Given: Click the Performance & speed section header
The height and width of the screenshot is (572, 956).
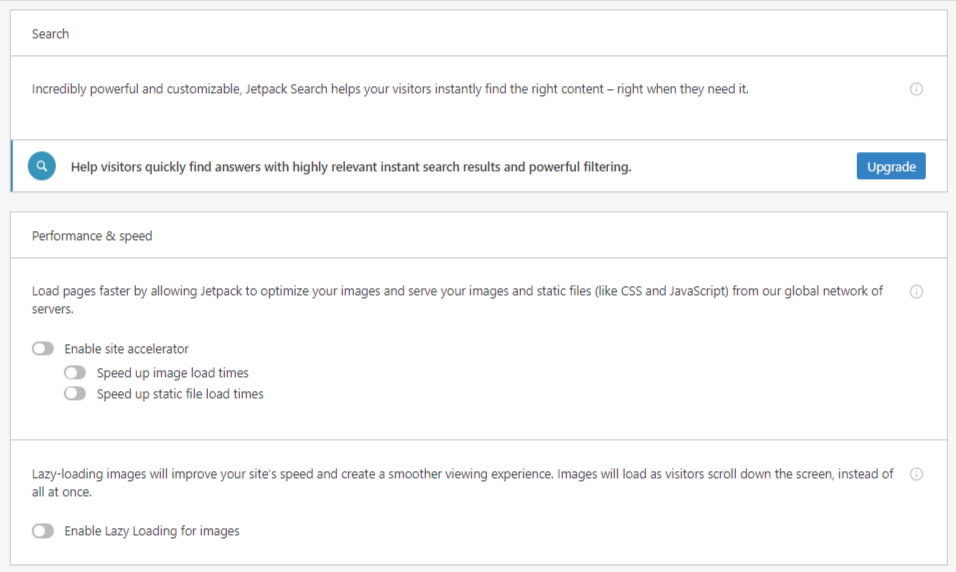Looking at the screenshot, I should [x=92, y=236].
